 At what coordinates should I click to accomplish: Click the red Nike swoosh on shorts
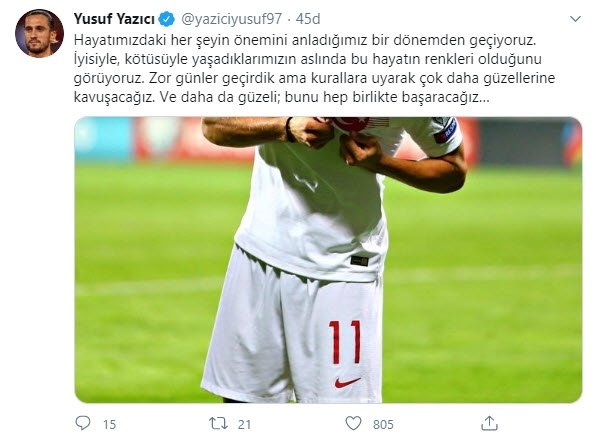click(x=347, y=382)
